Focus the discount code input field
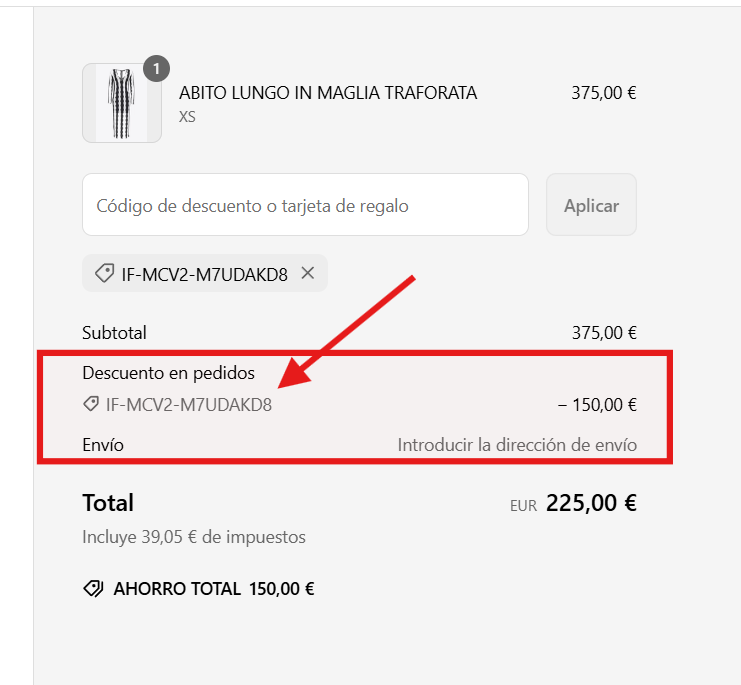 pos(305,205)
